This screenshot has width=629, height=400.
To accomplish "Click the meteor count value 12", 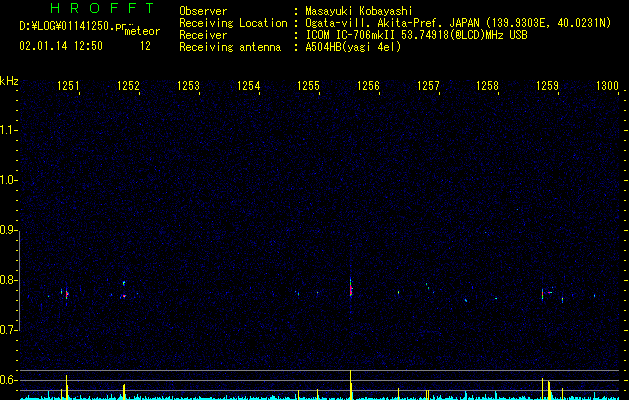I will (145, 46).
